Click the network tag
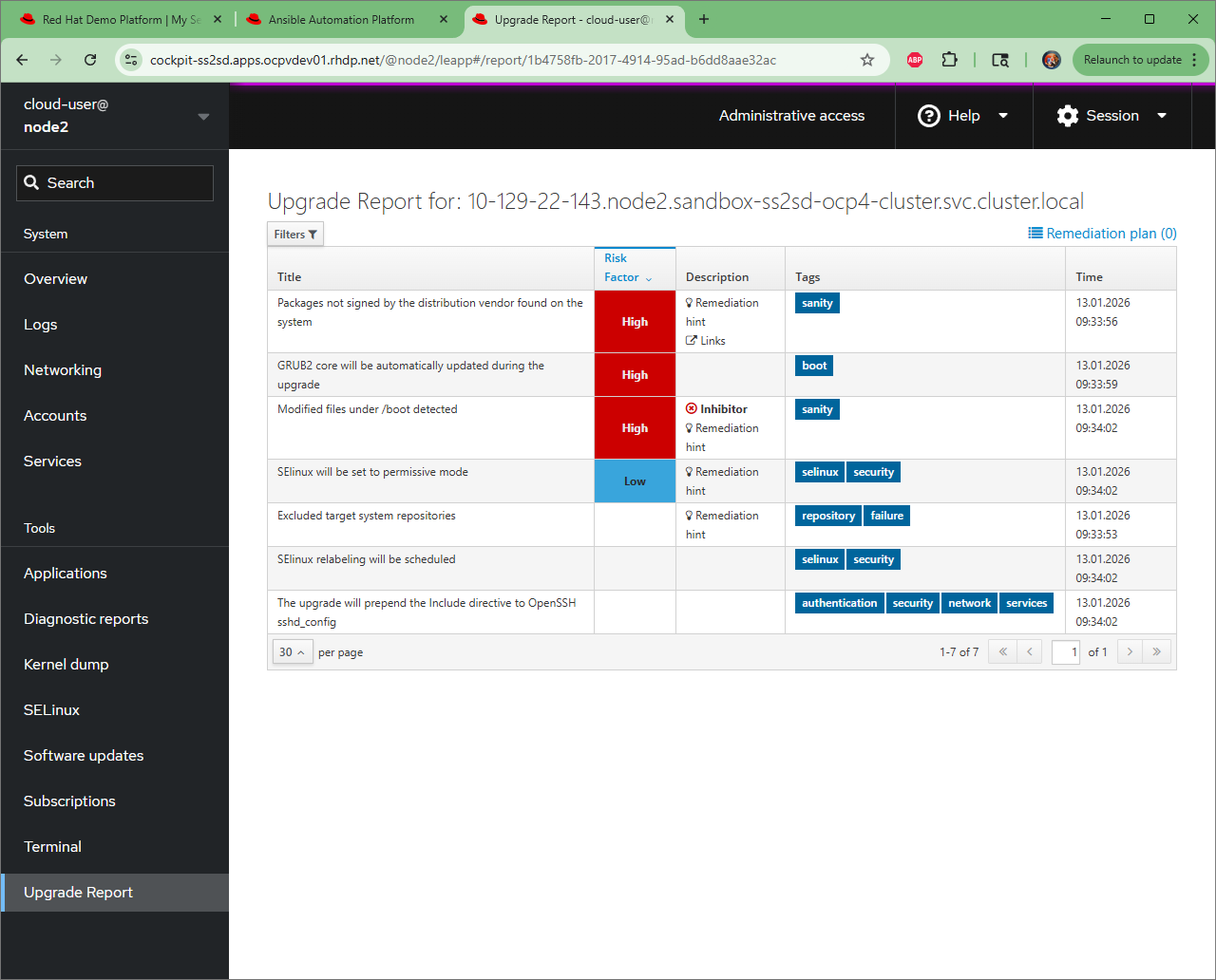This screenshot has height=980, width=1216. pyautogui.click(x=969, y=603)
